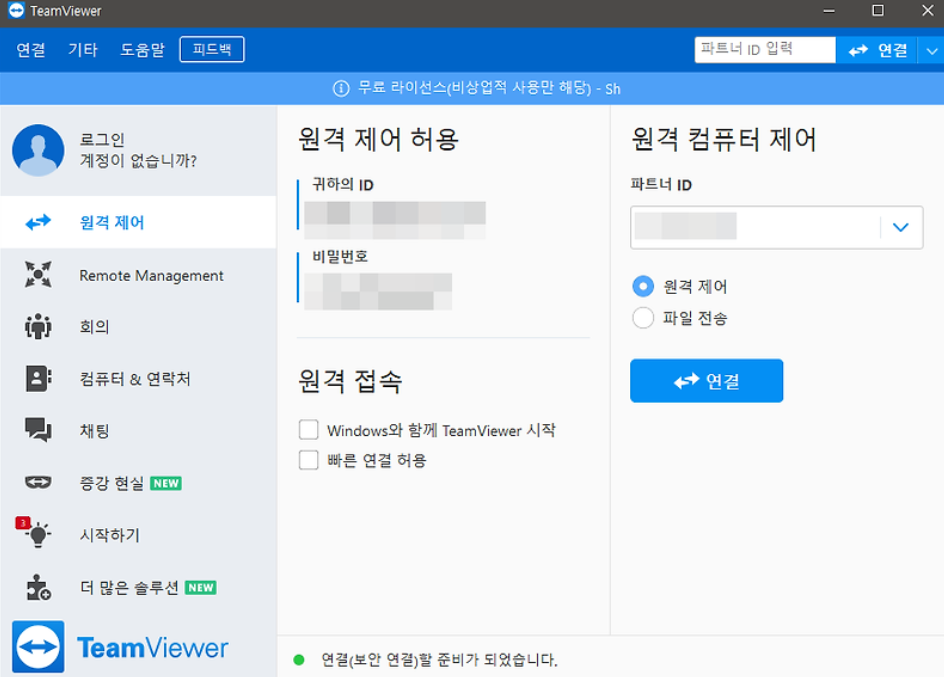Open the 시작하기 sidebar item

click(138, 534)
